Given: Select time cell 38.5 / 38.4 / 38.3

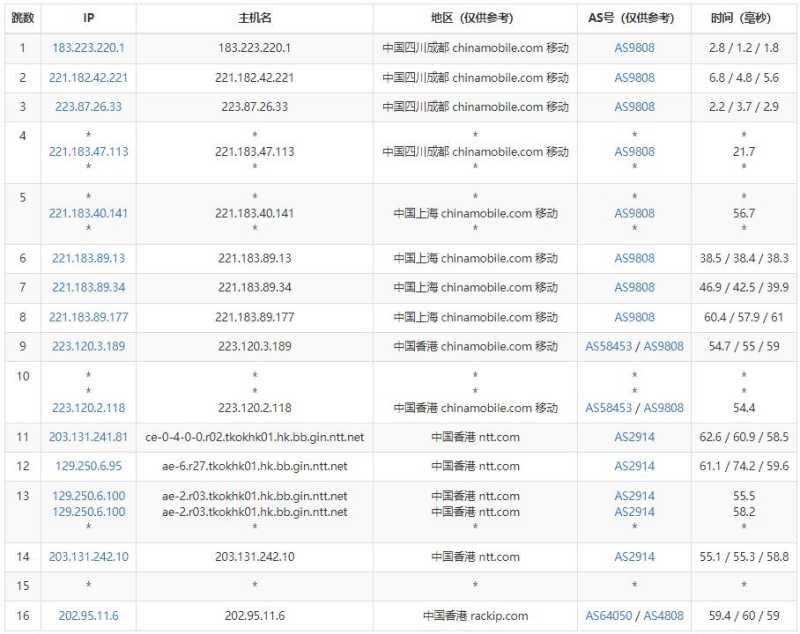Looking at the screenshot, I should (x=744, y=258).
